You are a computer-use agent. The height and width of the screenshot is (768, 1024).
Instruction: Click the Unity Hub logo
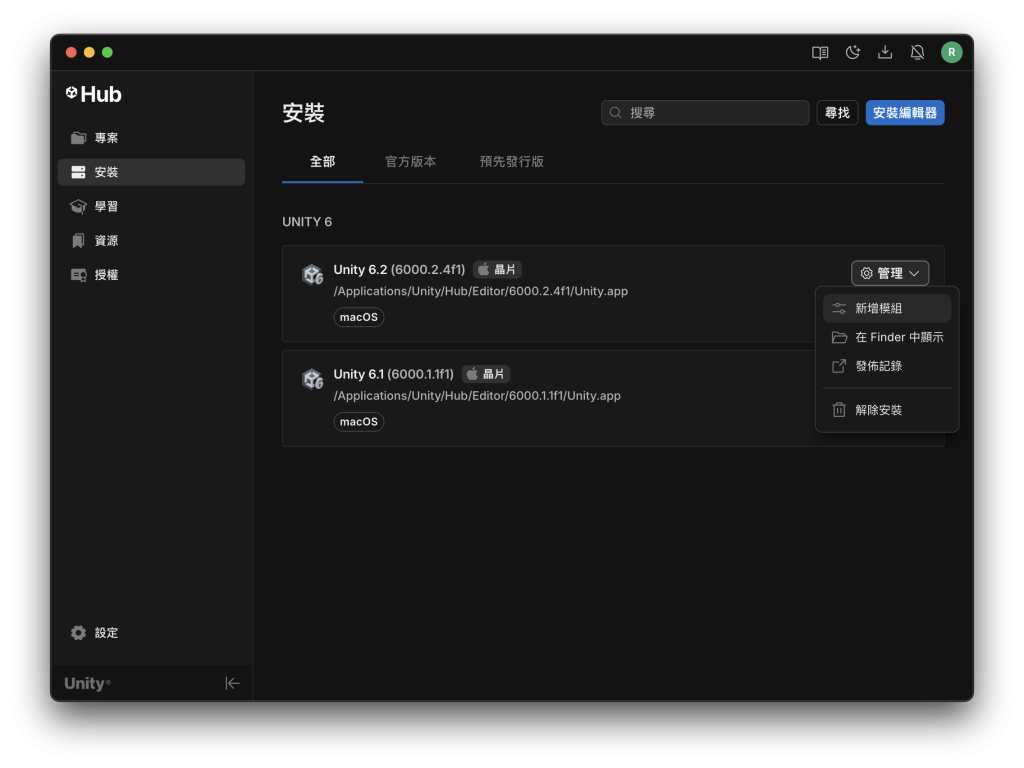click(93, 94)
